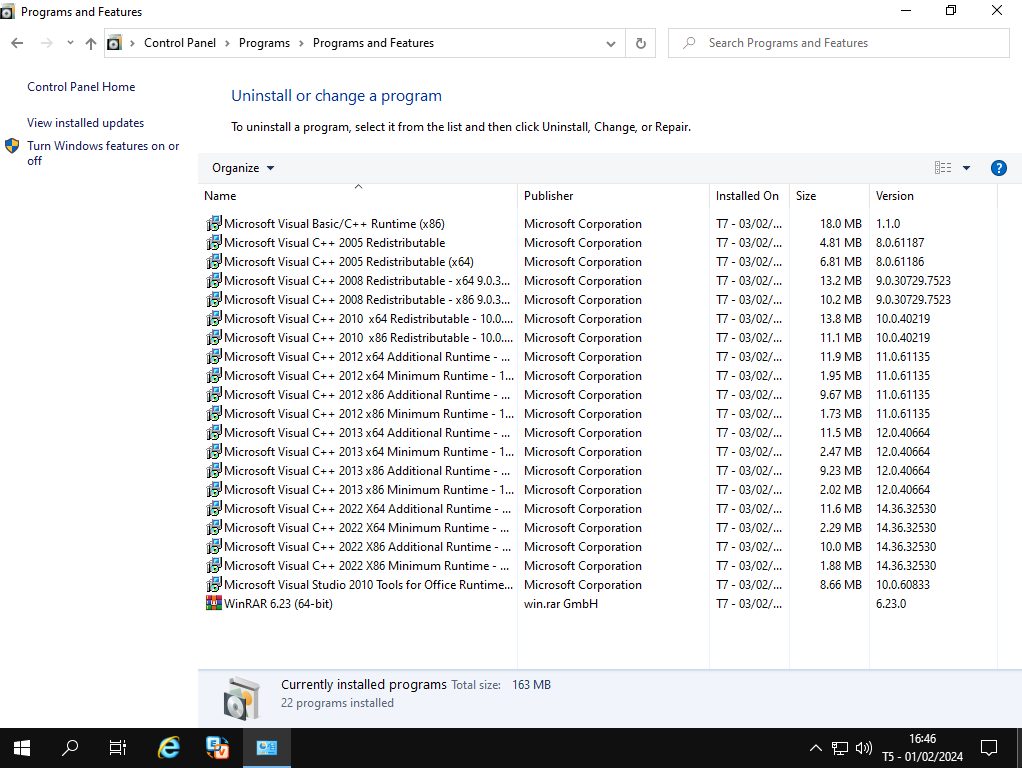Change view using the view icon button

pyautogui.click(x=942, y=168)
